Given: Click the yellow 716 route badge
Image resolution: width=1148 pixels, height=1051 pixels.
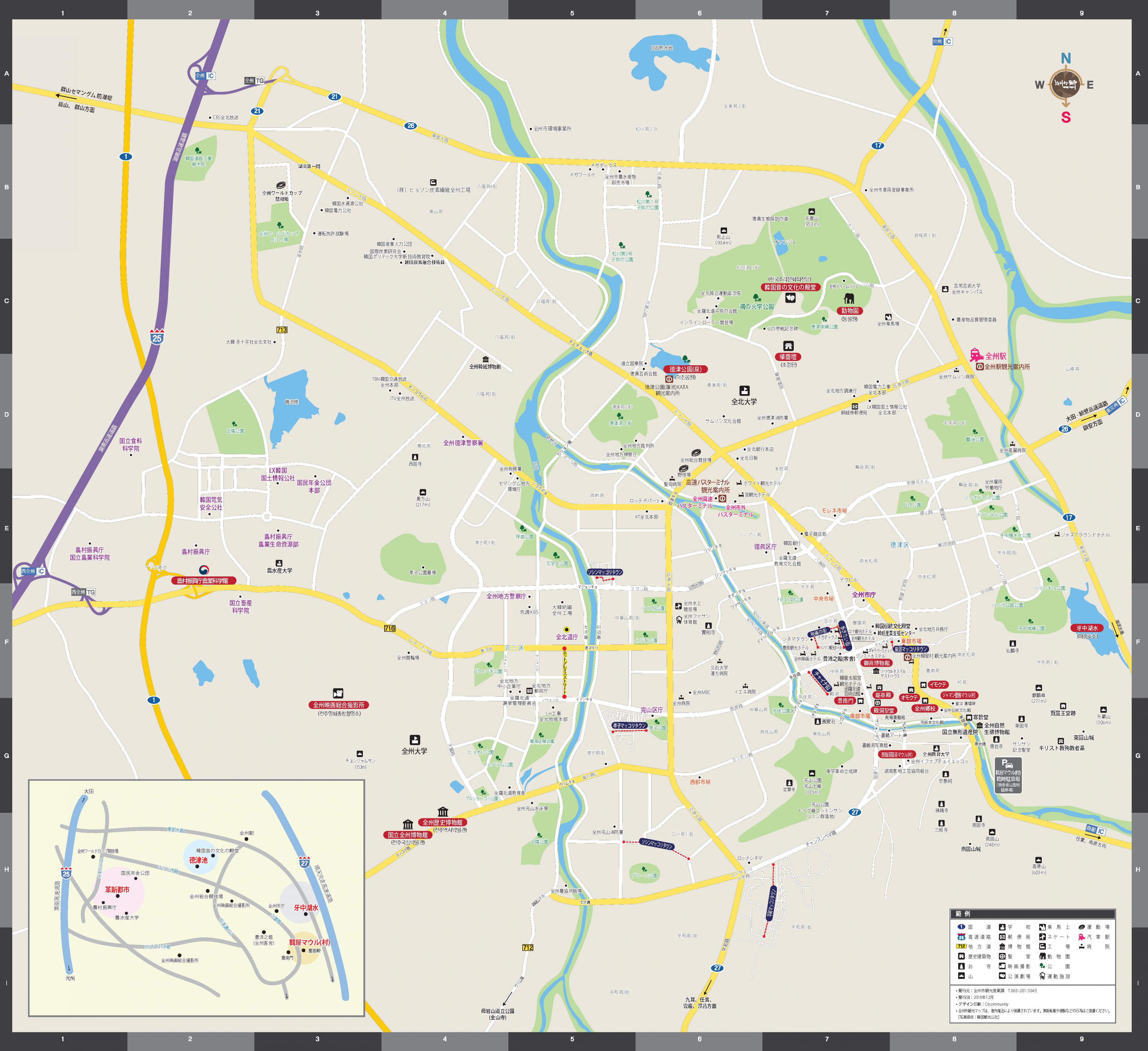Looking at the screenshot, I should coord(389,628).
